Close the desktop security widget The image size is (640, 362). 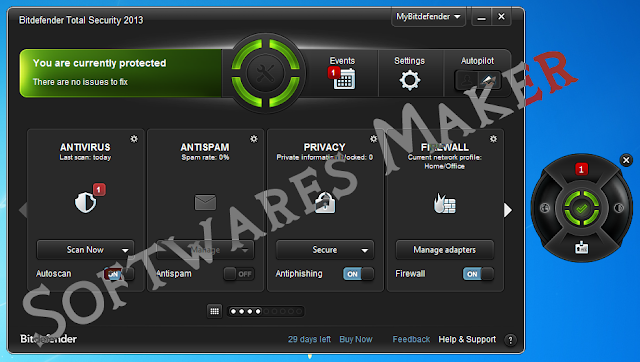[626, 160]
